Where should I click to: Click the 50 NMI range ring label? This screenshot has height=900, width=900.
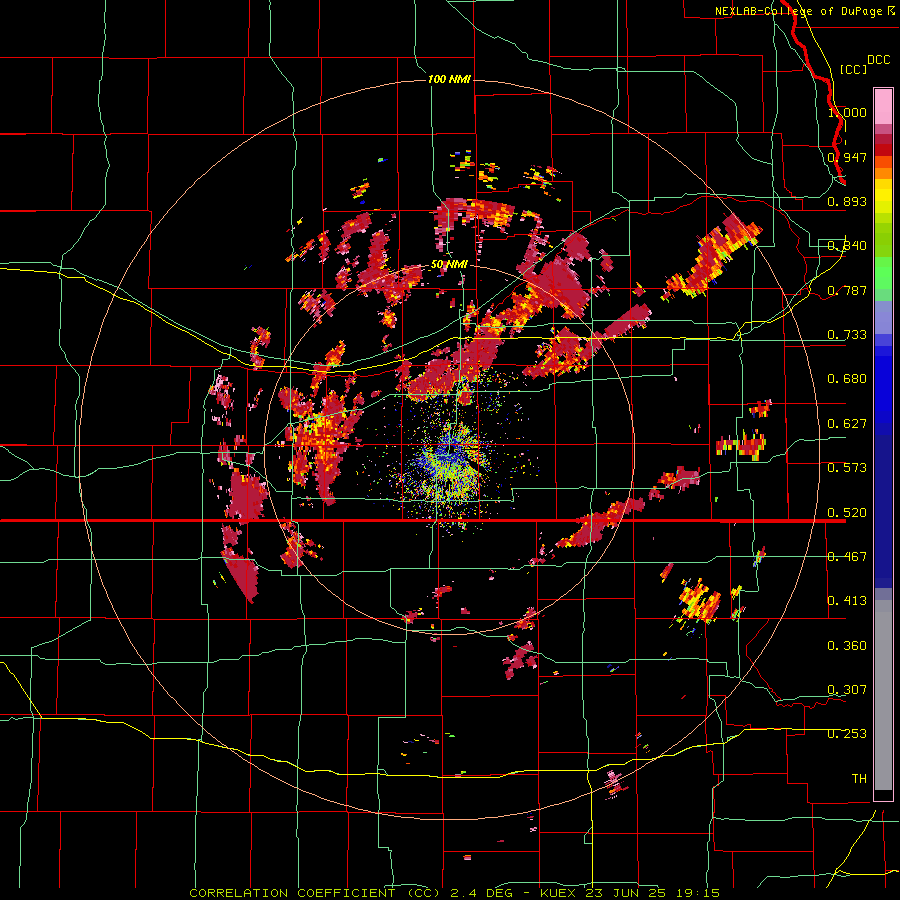(x=449, y=265)
